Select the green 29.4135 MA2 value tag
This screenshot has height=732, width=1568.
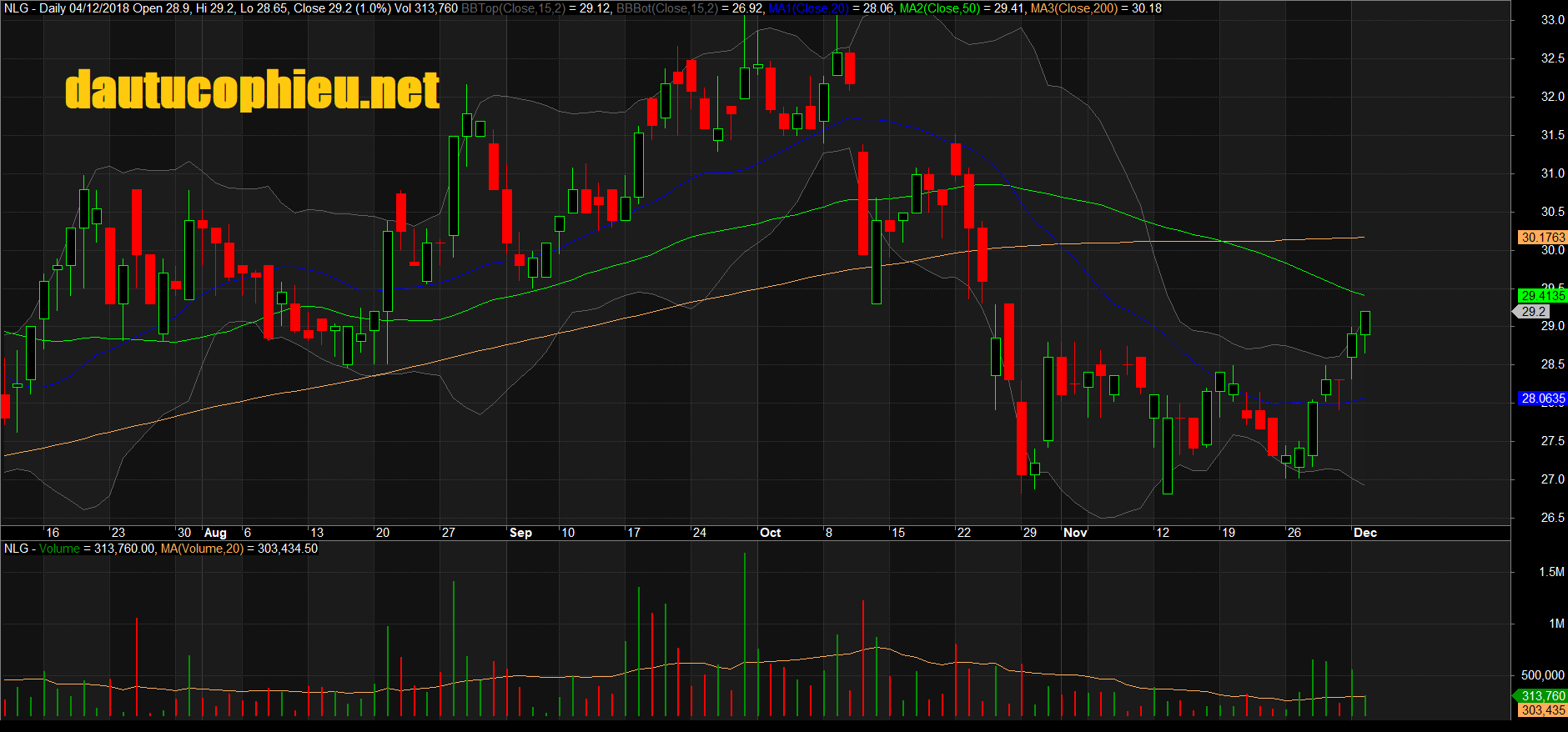pyautogui.click(x=1542, y=296)
